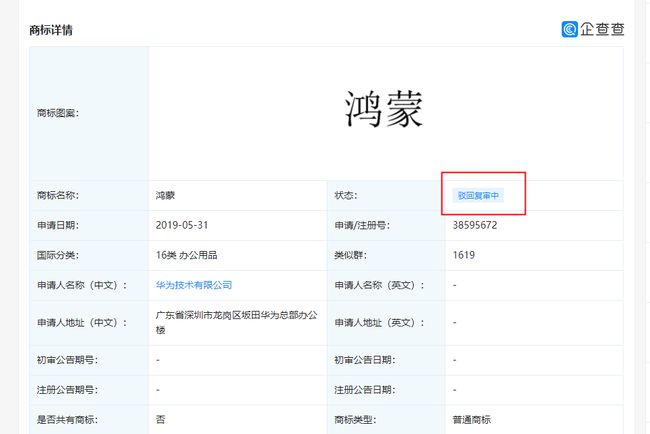Click the 注册公告日期 label
Viewport: 650px width, 434px height.
point(364,390)
